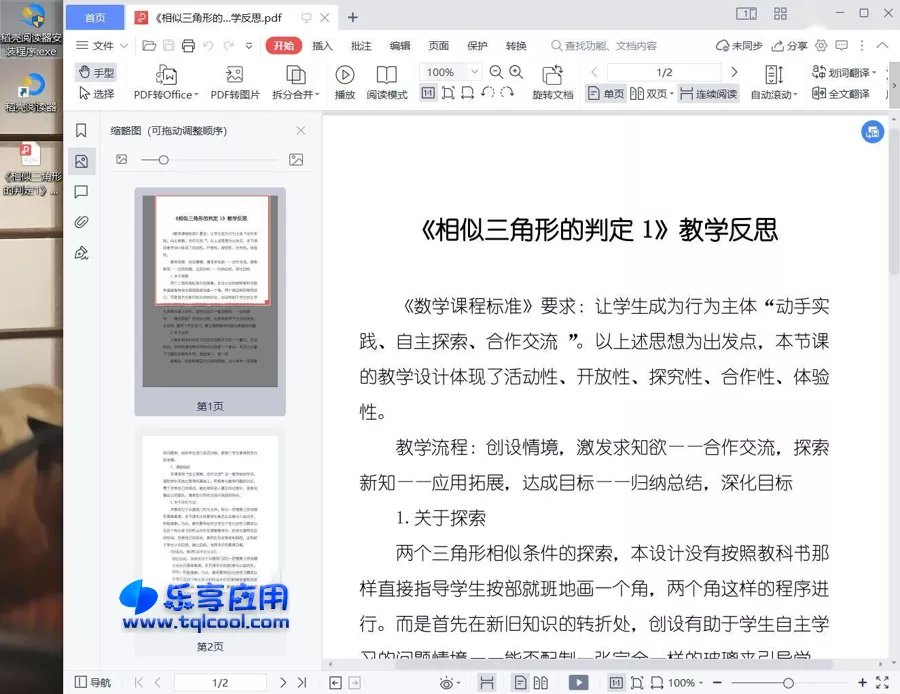Activate the Select tool (选择)
The width and height of the screenshot is (900, 694).
point(97,94)
